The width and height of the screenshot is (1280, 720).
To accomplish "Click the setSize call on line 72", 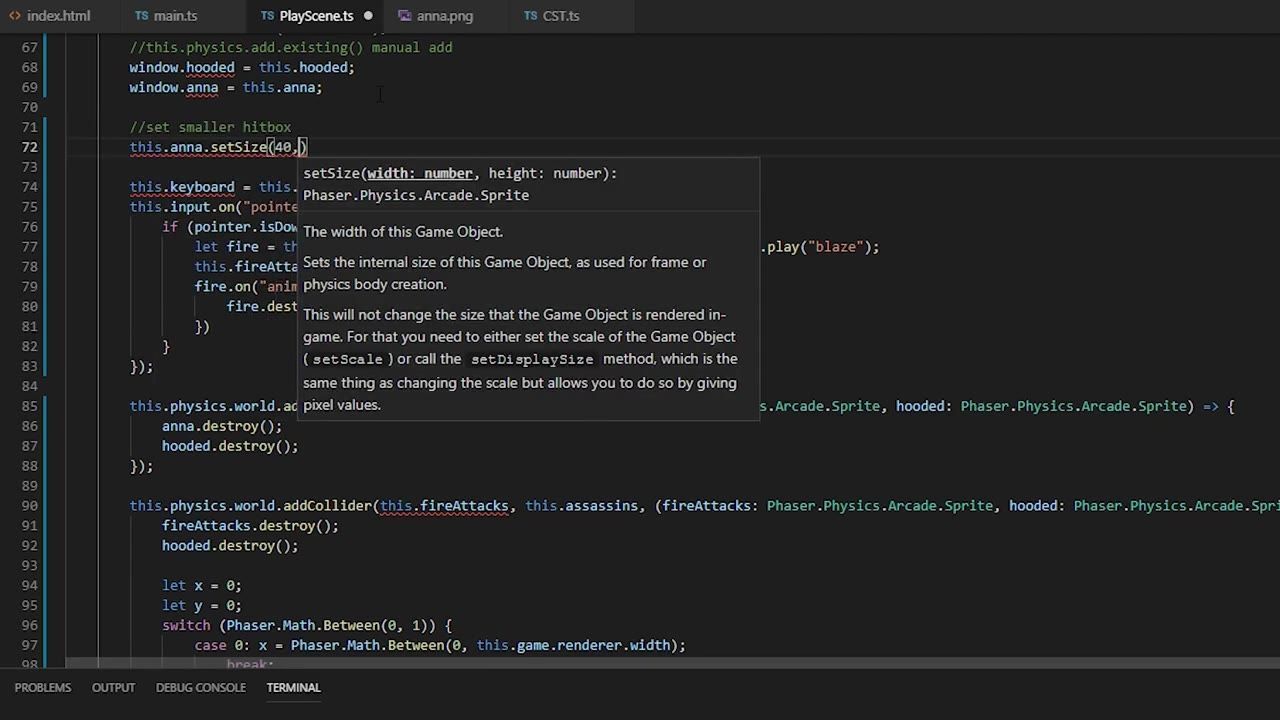I will (x=238, y=147).
